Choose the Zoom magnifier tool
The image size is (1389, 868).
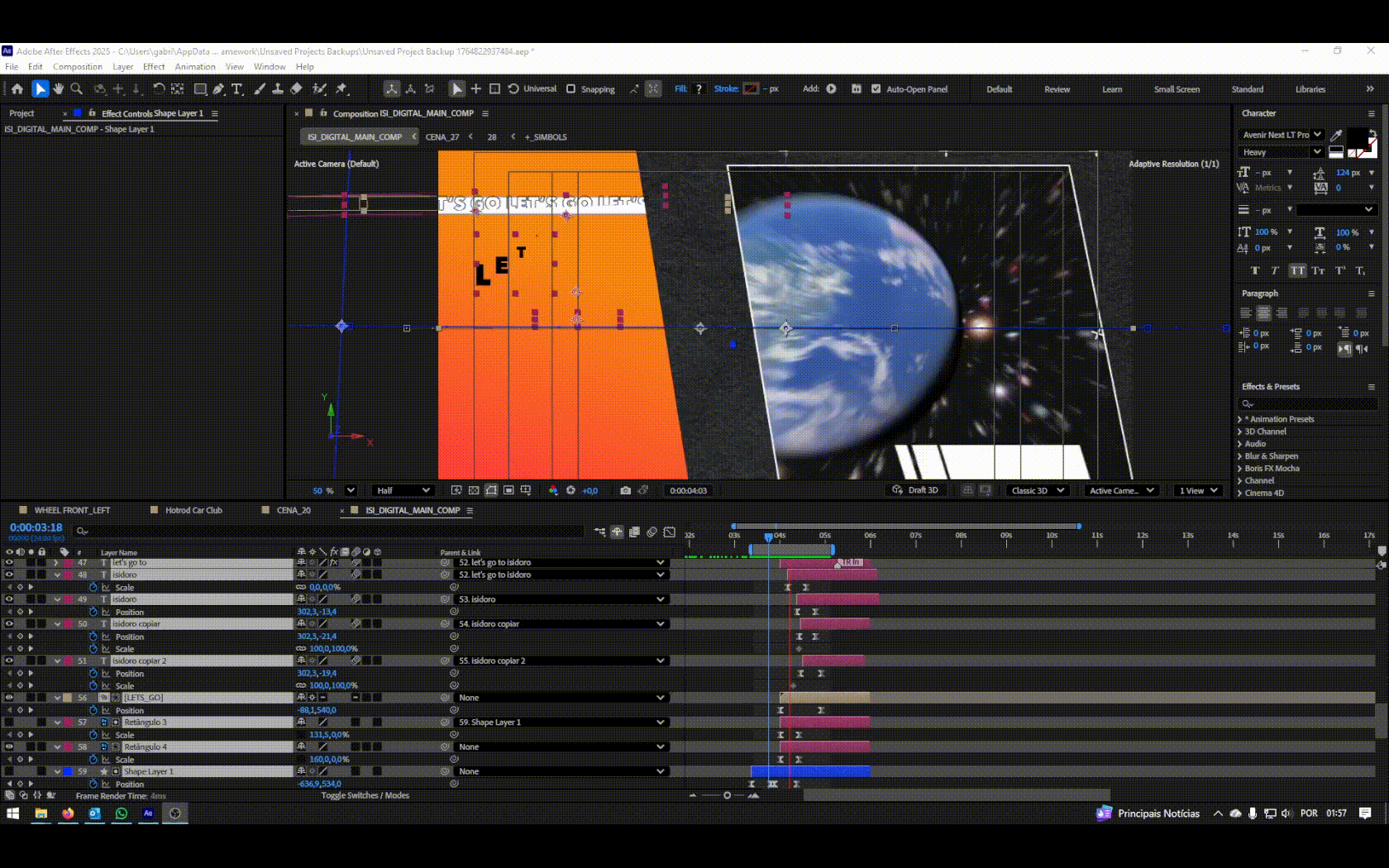coord(77,88)
